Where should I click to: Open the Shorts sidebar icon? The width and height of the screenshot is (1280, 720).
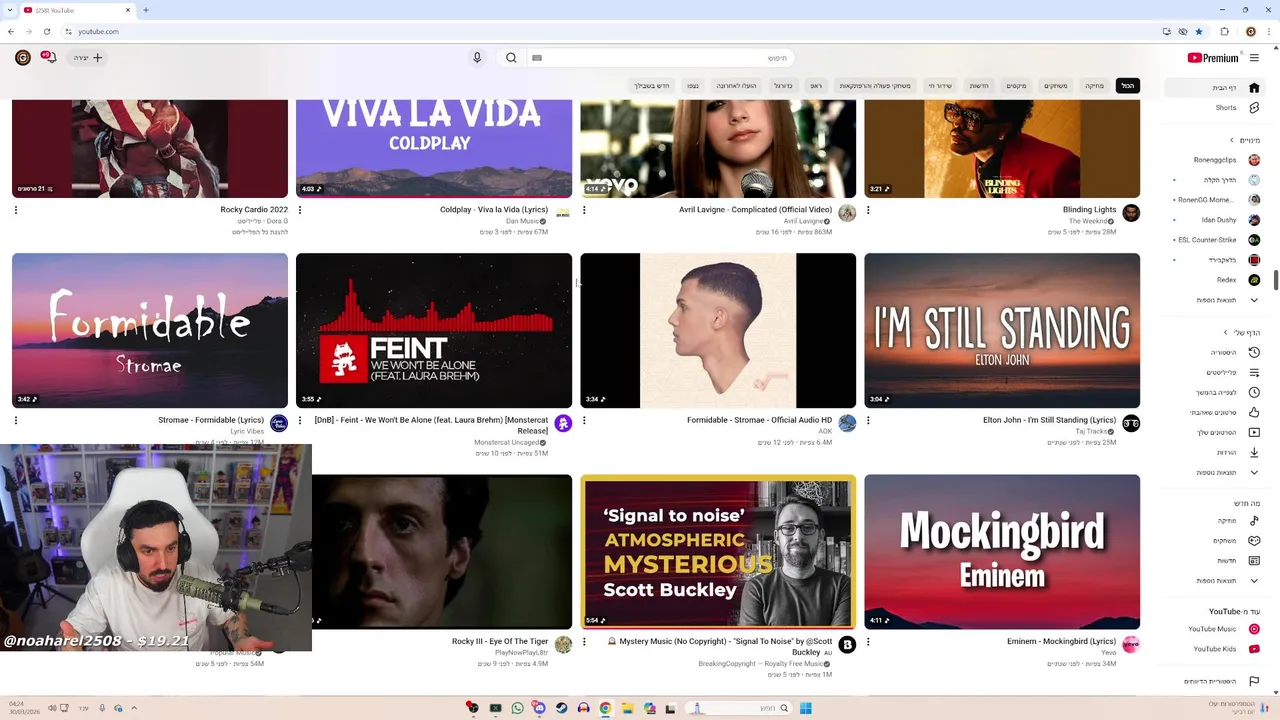[1254, 108]
